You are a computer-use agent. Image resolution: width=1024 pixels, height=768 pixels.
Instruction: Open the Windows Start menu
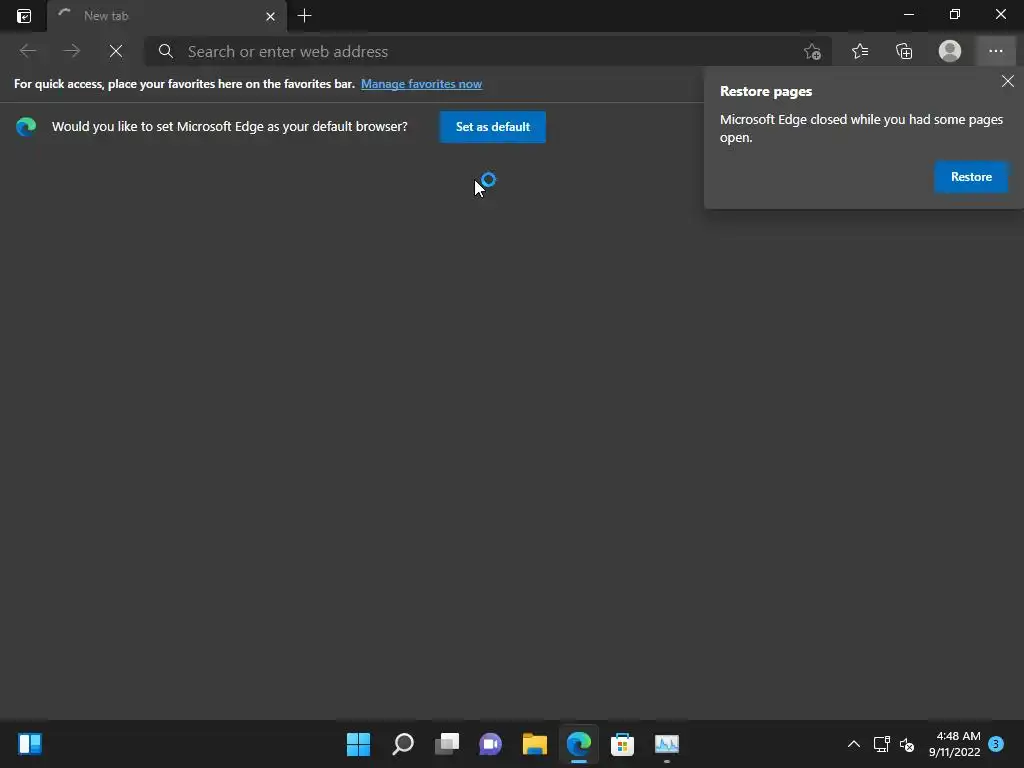(358, 744)
